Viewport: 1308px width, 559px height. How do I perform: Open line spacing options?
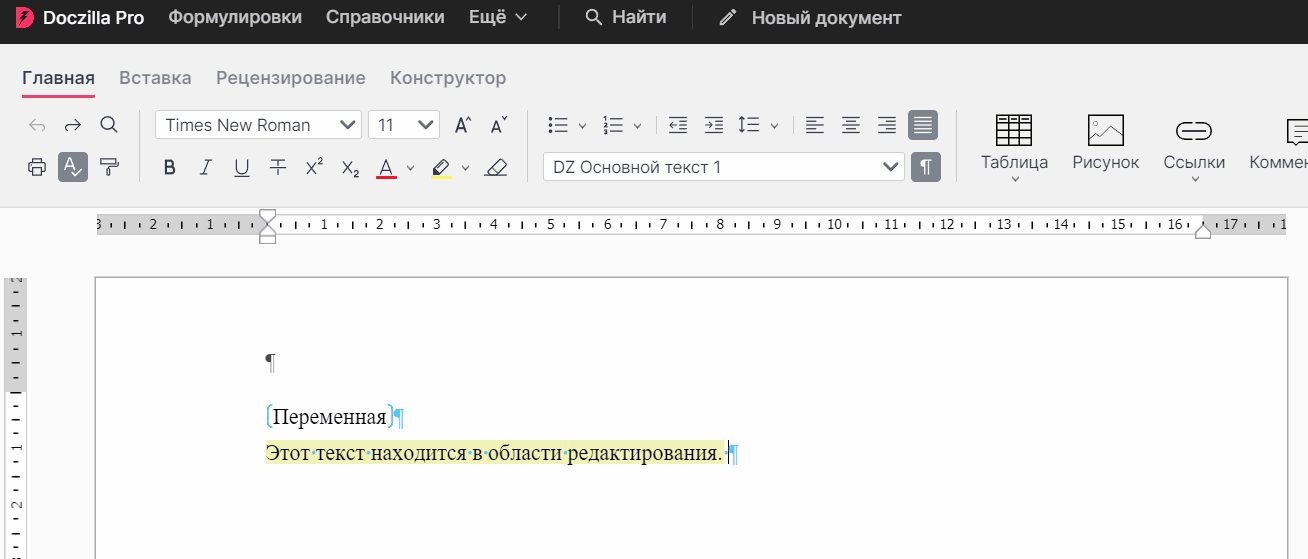click(749, 125)
